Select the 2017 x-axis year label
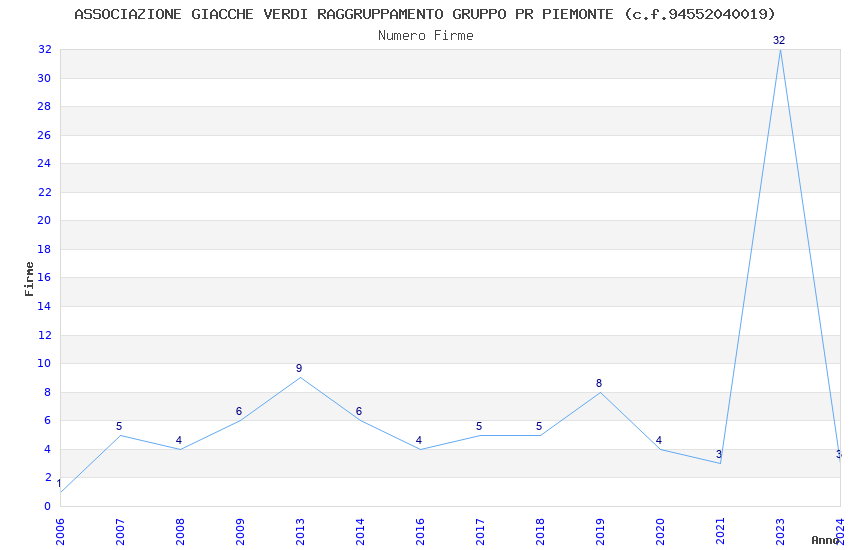The image size is (850, 550). [480, 532]
